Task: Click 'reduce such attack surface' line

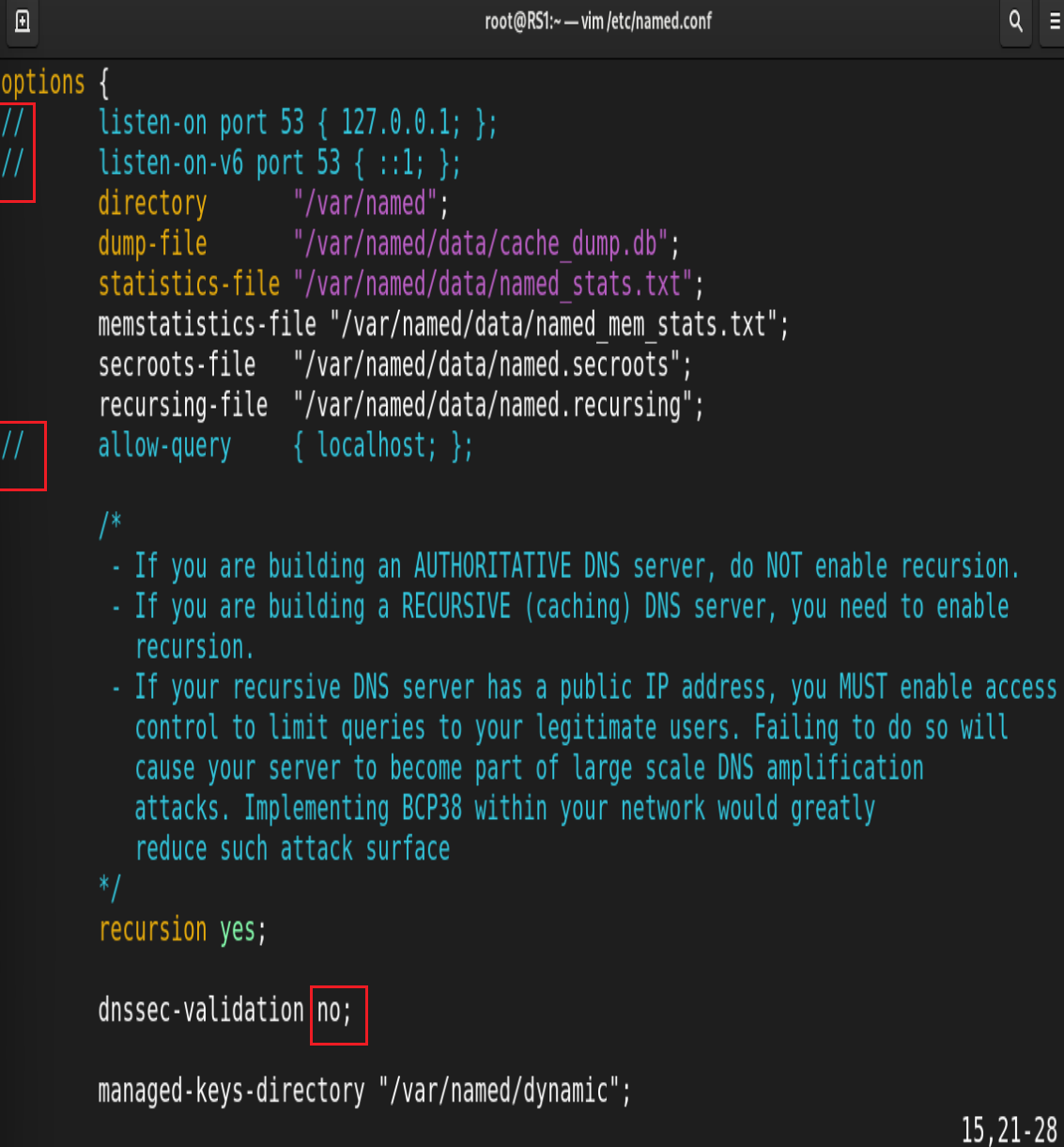Action: [x=292, y=849]
